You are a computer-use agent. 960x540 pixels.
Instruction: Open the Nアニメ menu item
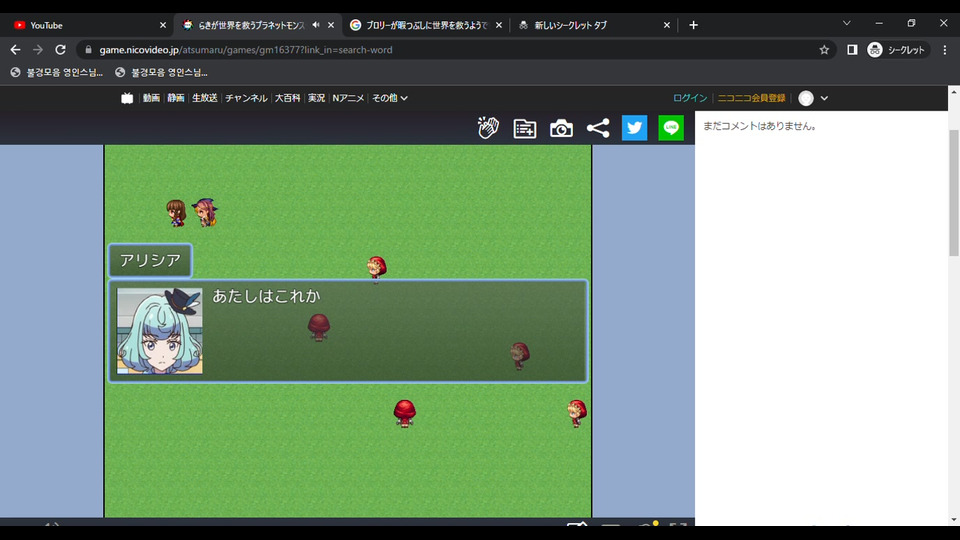point(348,98)
